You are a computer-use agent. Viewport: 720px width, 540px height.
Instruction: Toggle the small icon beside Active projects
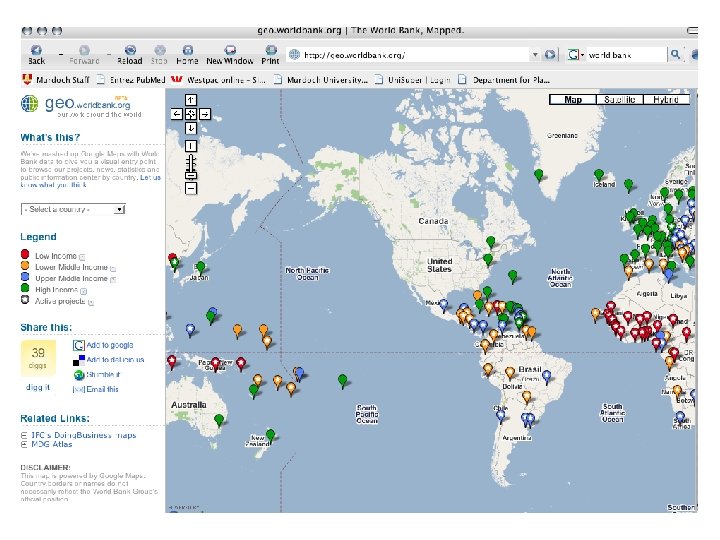[x=91, y=303]
